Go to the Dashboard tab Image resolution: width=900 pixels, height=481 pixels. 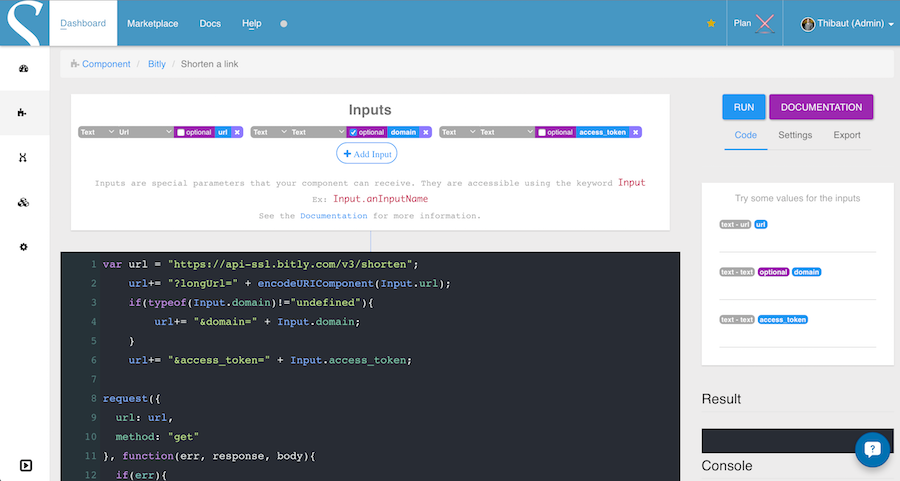point(83,24)
